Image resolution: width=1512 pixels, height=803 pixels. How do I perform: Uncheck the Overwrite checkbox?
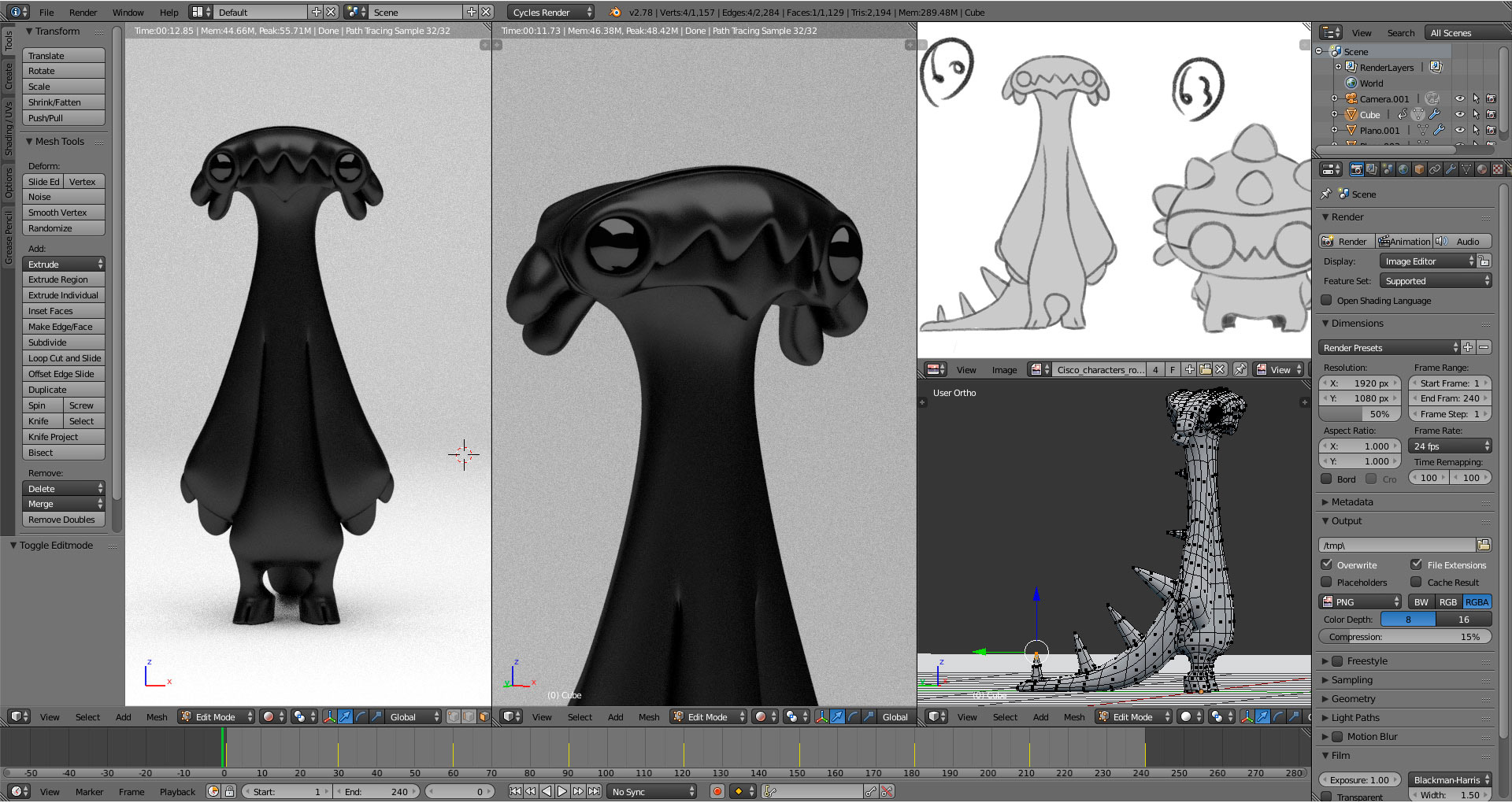point(1326,564)
